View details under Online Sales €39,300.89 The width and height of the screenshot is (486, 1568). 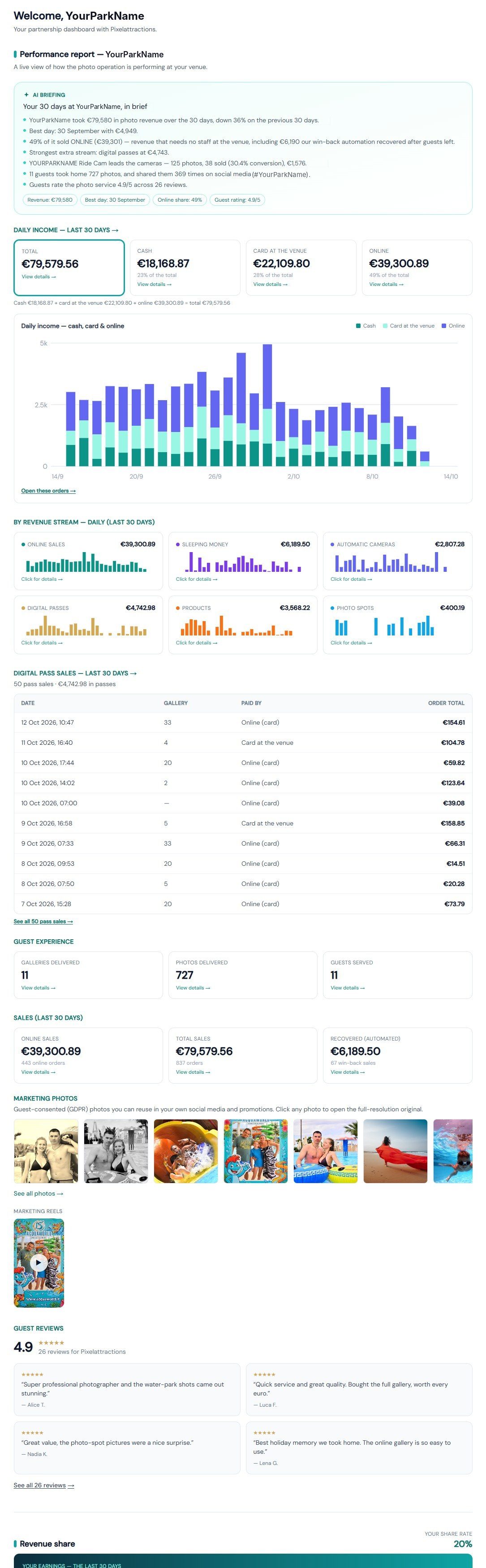pyautogui.click(x=39, y=1072)
